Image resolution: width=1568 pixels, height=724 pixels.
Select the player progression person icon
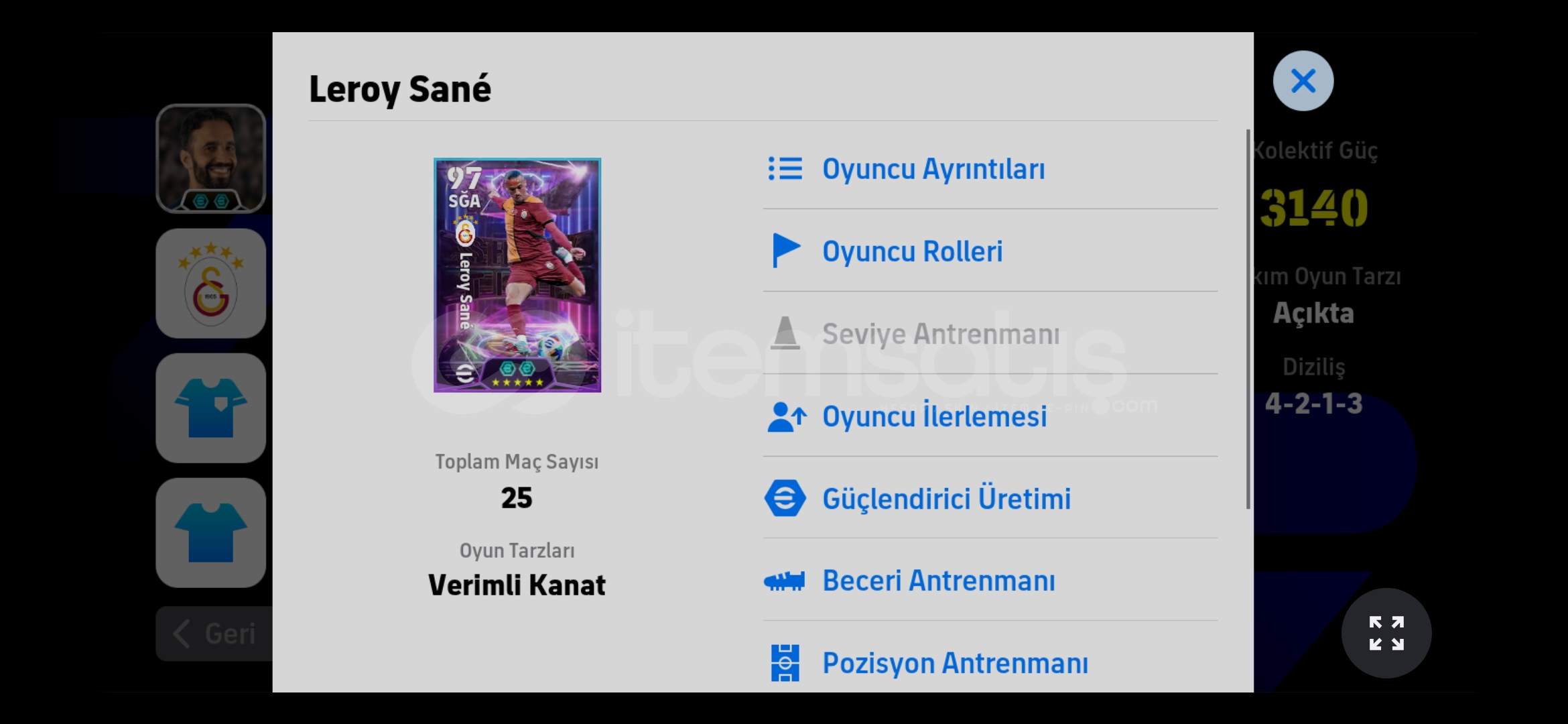787,417
